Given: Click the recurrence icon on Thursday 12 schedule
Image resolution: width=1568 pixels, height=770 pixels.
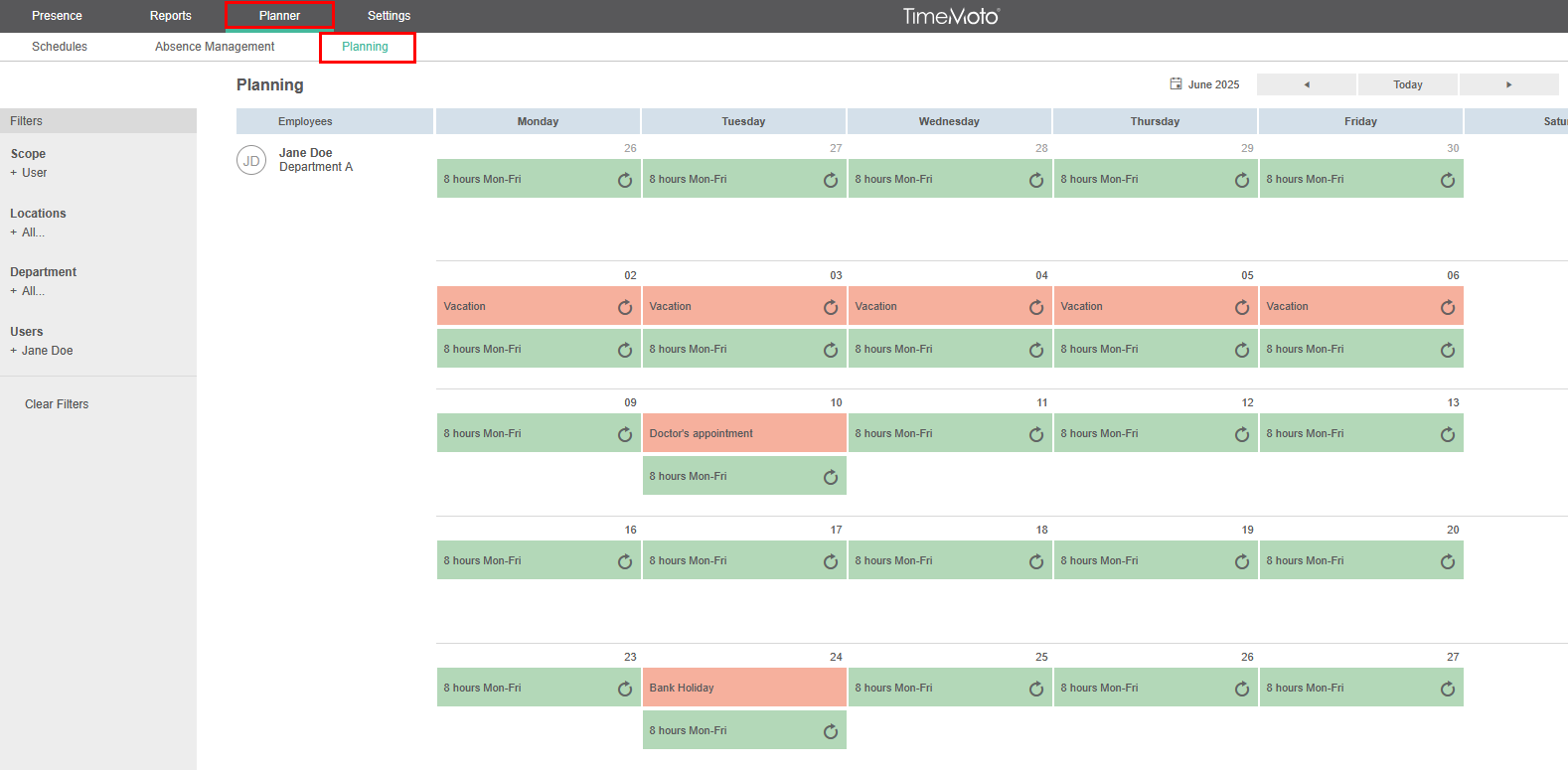Looking at the screenshot, I should [1242, 434].
